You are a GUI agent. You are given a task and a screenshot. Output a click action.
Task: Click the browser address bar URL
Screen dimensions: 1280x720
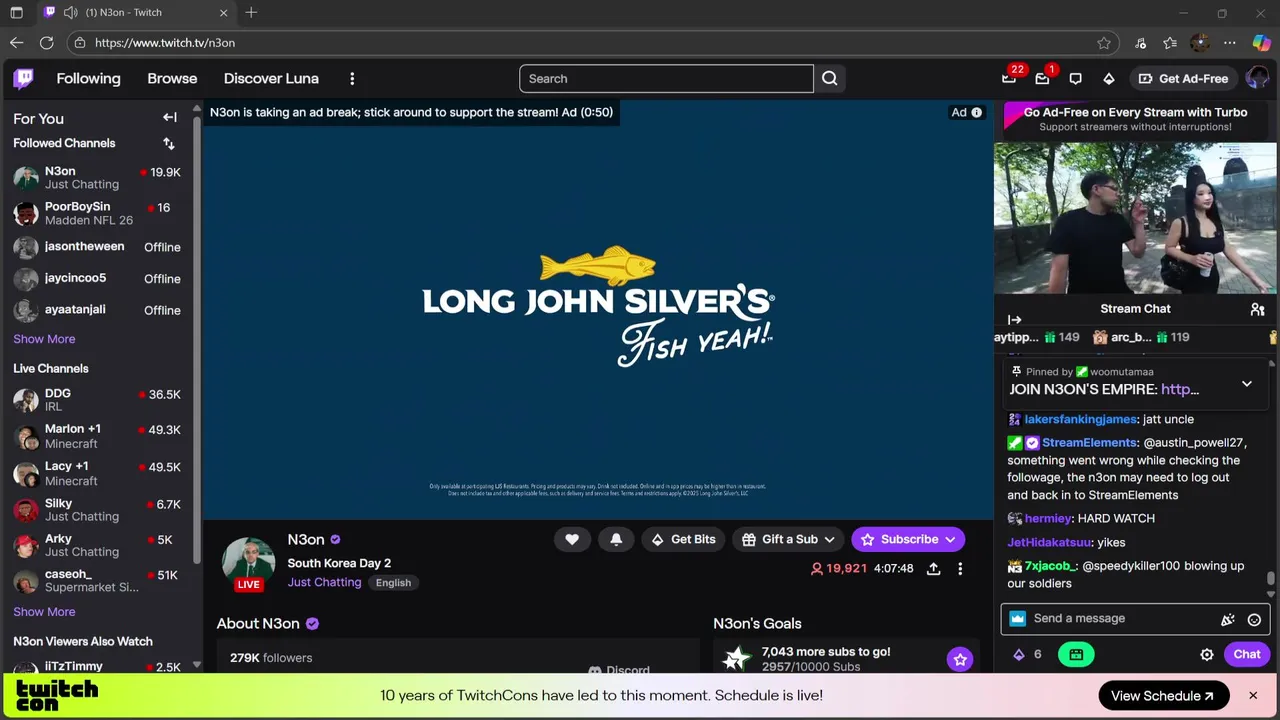pyautogui.click(x=165, y=43)
